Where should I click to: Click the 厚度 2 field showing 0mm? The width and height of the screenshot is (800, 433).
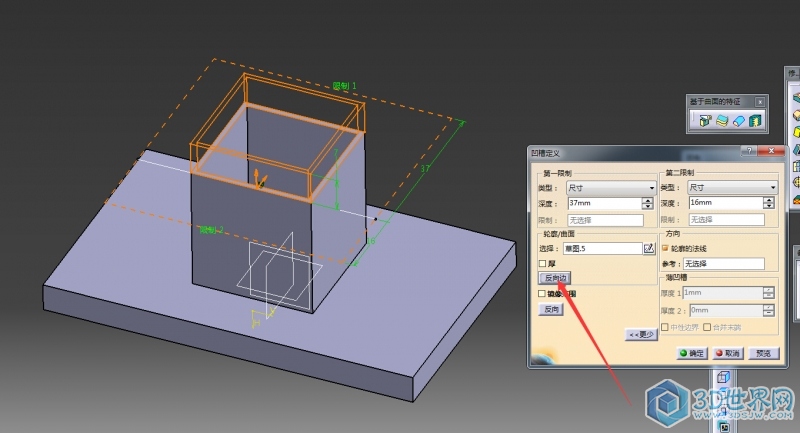(x=726, y=310)
